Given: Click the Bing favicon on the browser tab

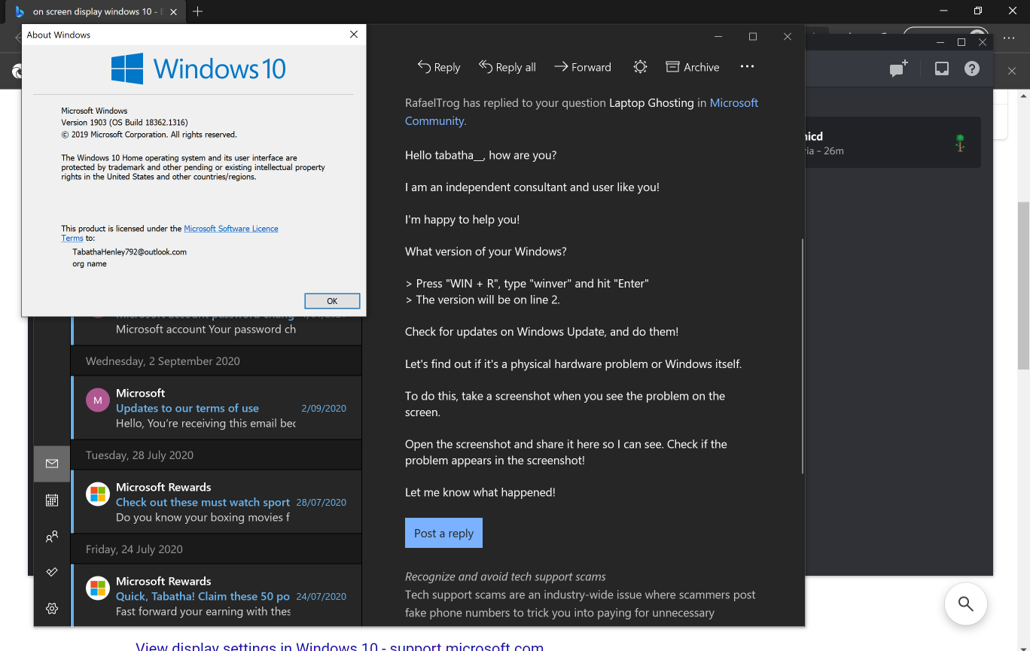Looking at the screenshot, I should [x=20, y=11].
